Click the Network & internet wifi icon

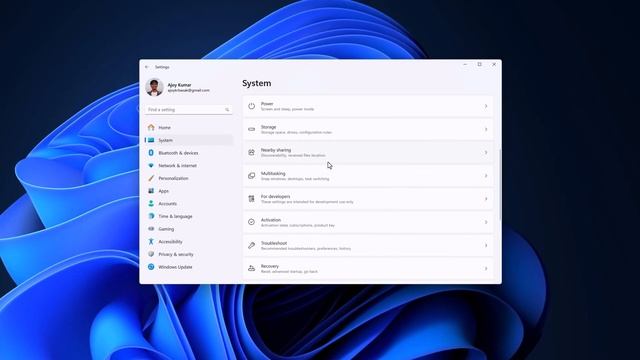click(x=151, y=165)
